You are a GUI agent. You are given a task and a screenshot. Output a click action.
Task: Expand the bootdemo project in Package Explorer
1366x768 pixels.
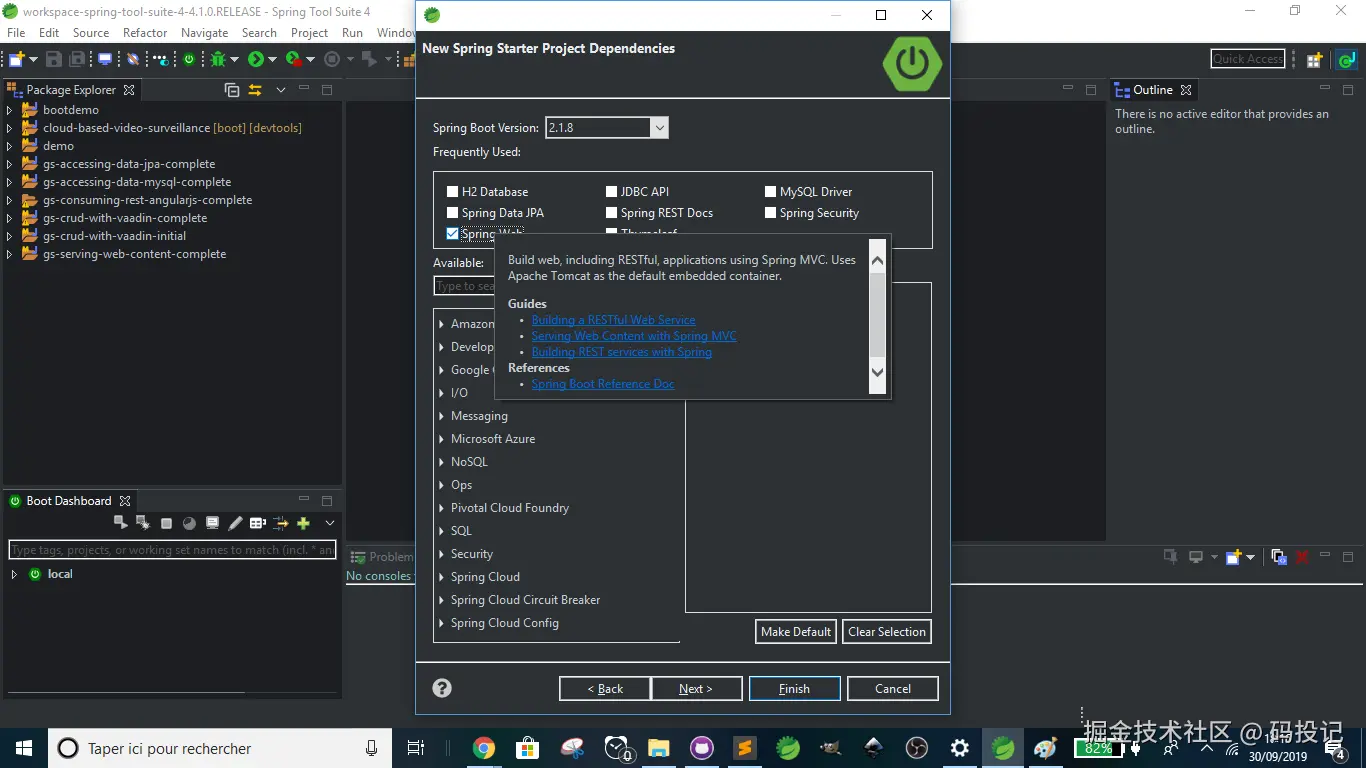(x=10, y=110)
